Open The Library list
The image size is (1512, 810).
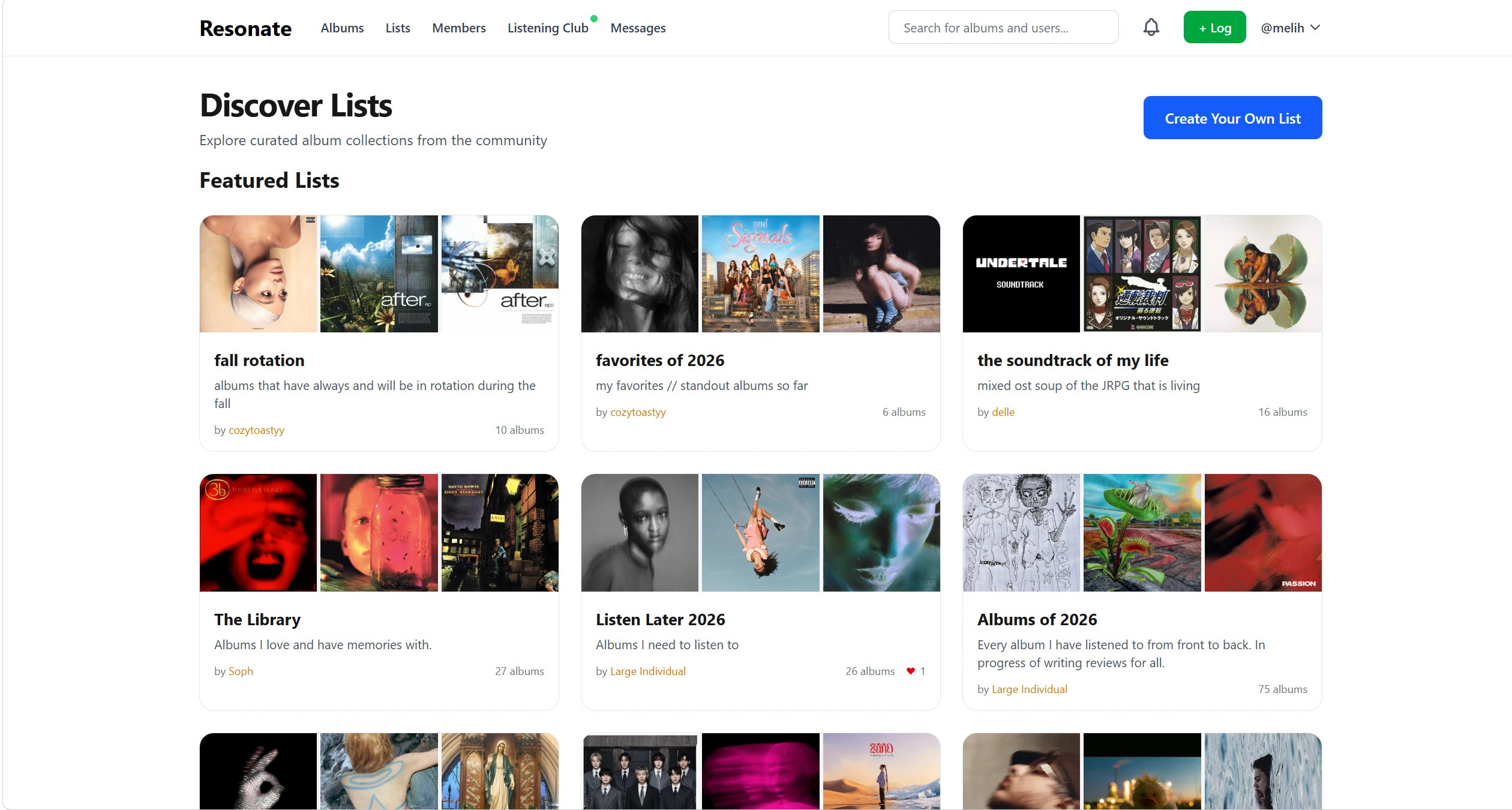coord(257,619)
